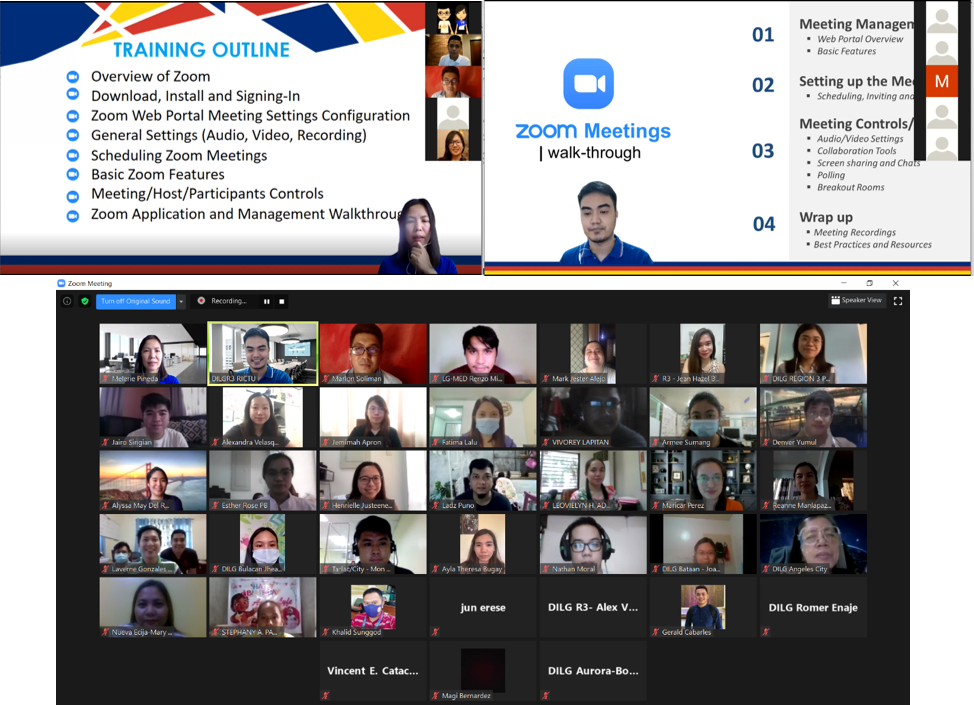Viewport: 974px width, 705px height.
Task: Select R3 - Jean Hazel video tile
Action: tap(703, 353)
